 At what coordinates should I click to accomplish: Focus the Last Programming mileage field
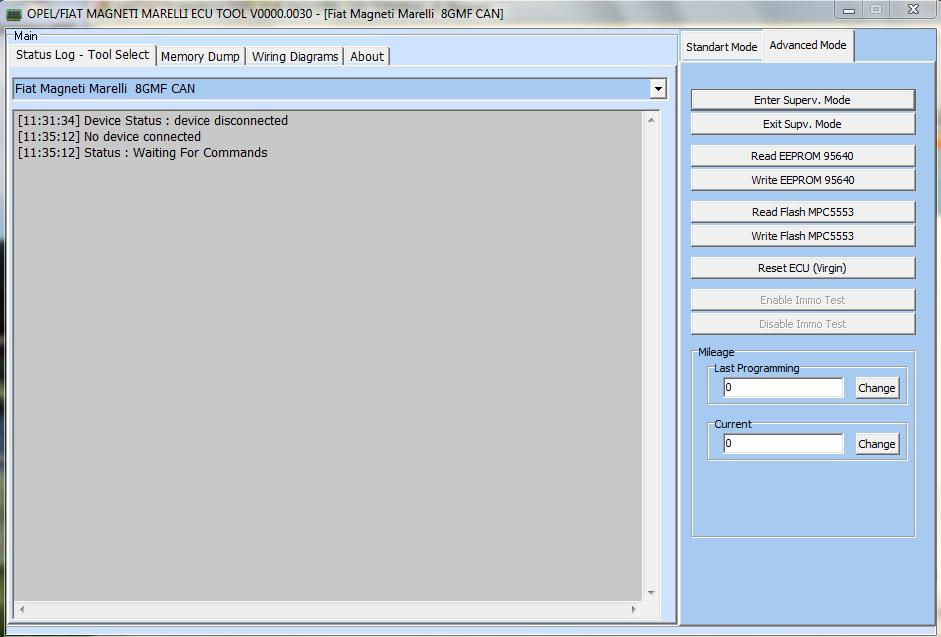[x=783, y=388]
